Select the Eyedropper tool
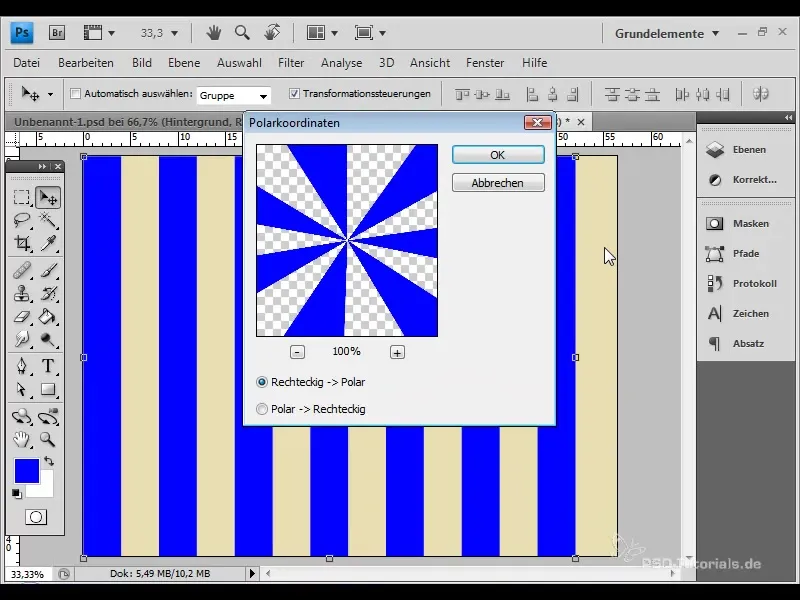The height and width of the screenshot is (600, 800). pos(48,243)
